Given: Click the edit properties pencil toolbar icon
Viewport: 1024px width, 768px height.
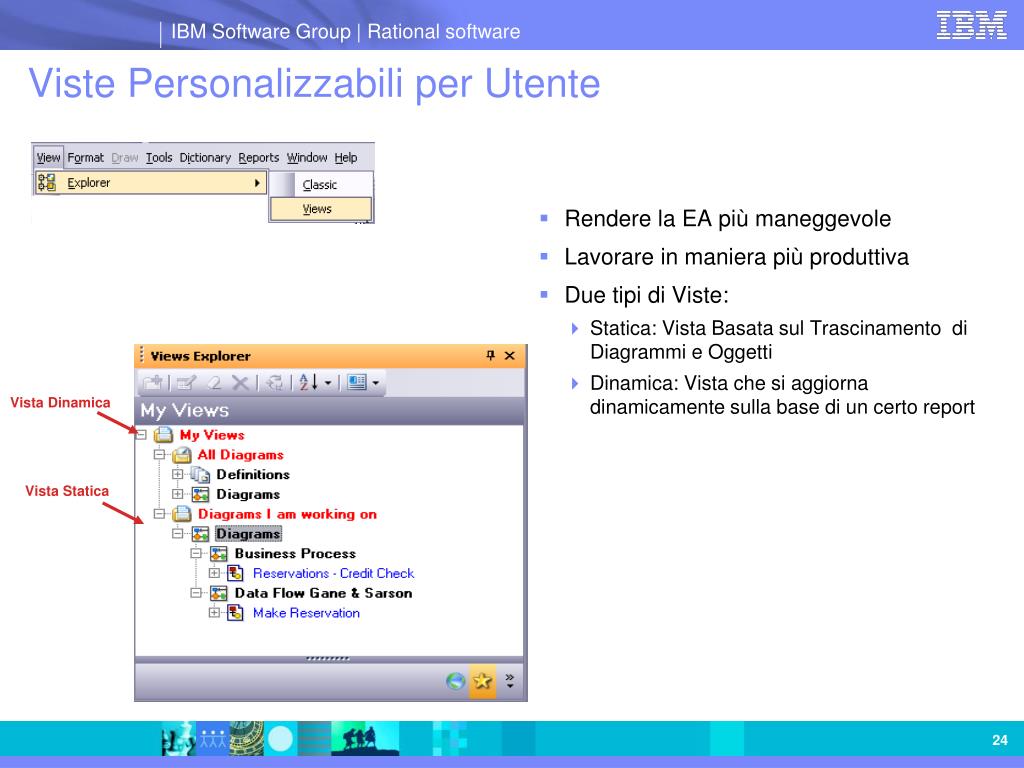Looking at the screenshot, I should click(187, 383).
